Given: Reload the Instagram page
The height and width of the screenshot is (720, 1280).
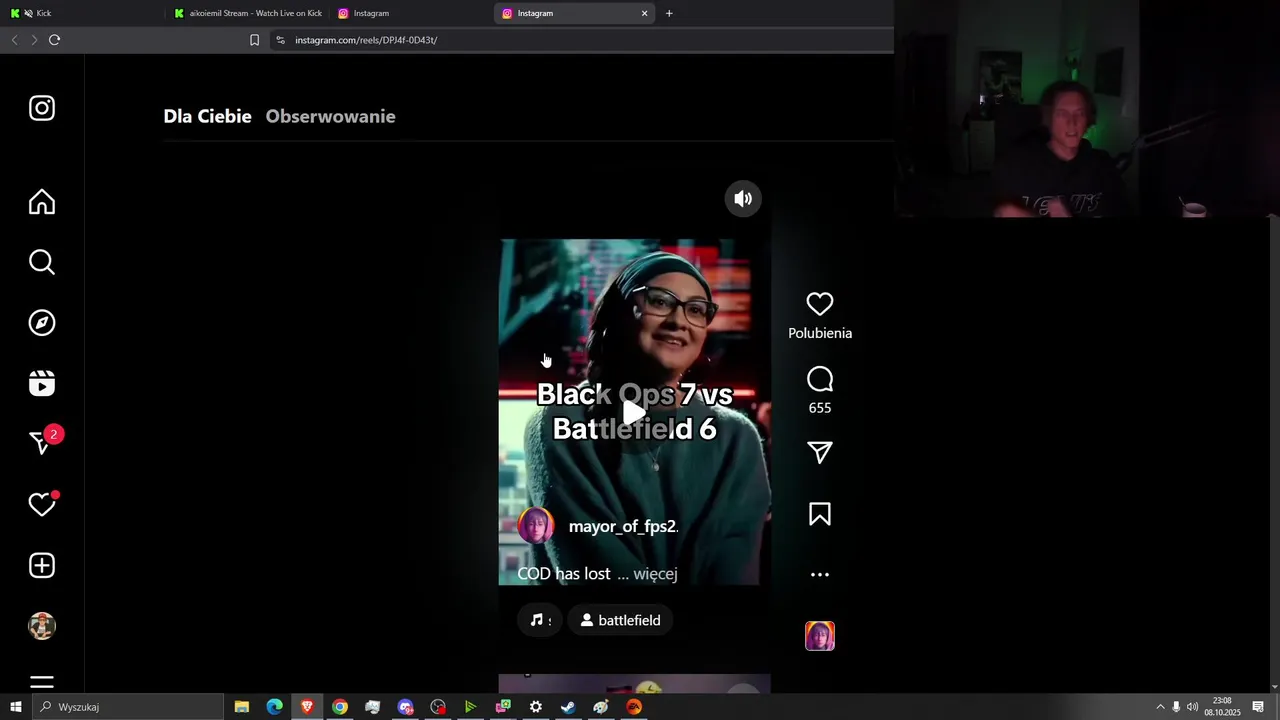Looking at the screenshot, I should click(x=55, y=40).
